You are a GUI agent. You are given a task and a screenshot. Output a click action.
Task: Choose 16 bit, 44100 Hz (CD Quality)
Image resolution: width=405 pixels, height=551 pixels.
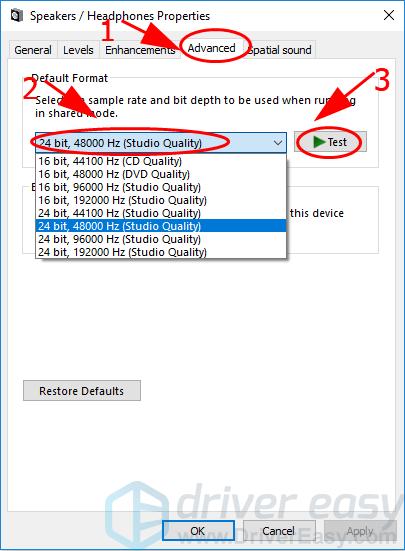[x=161, y=161]
